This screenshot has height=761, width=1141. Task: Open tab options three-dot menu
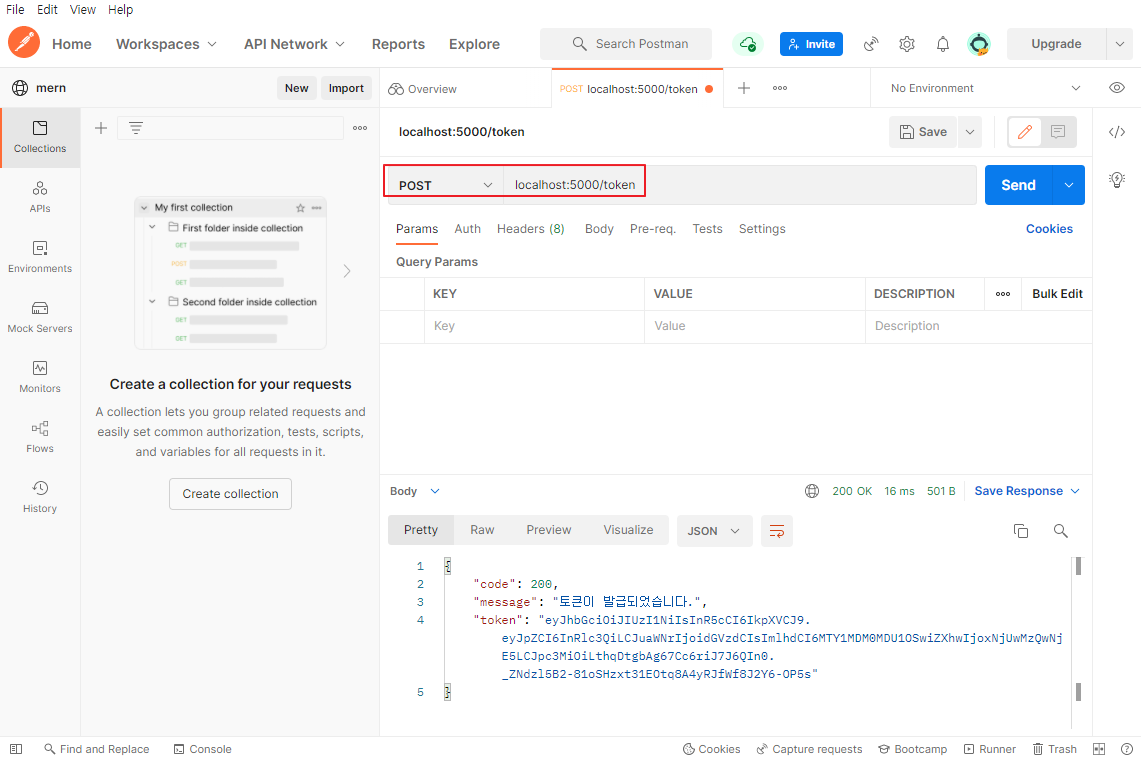click(x=780, y=88)
